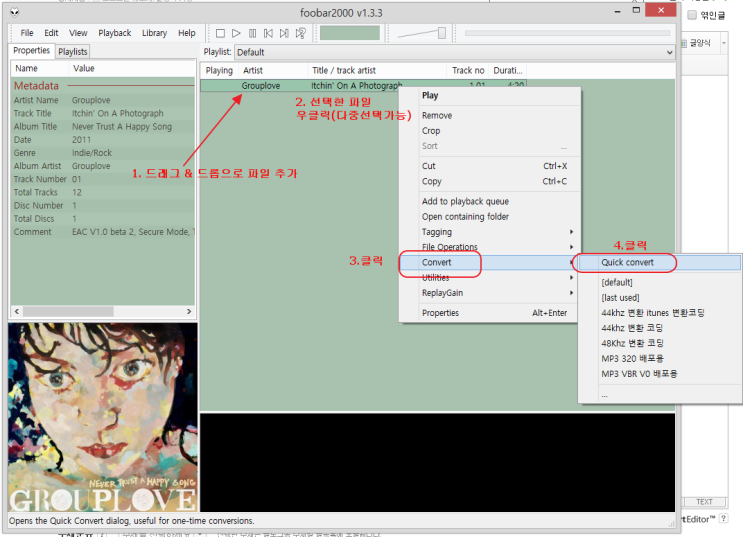
Task: Start playback with the Play icon
Action: click(236, 33)
